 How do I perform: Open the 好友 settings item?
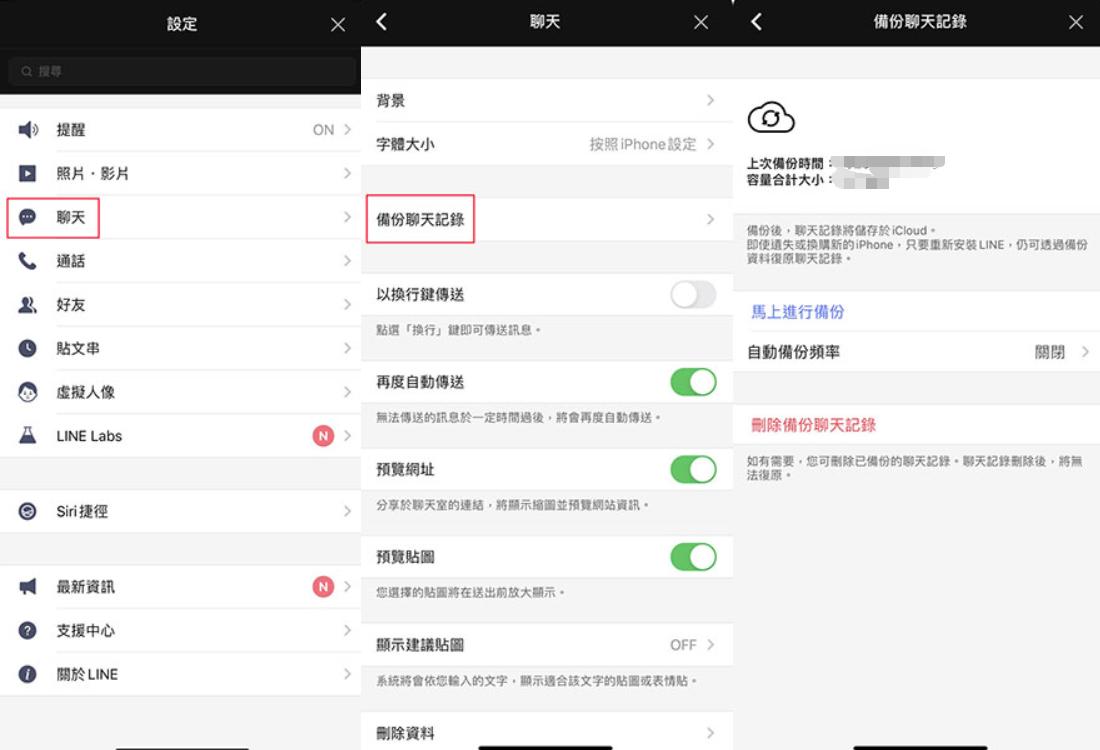(181, 304)
